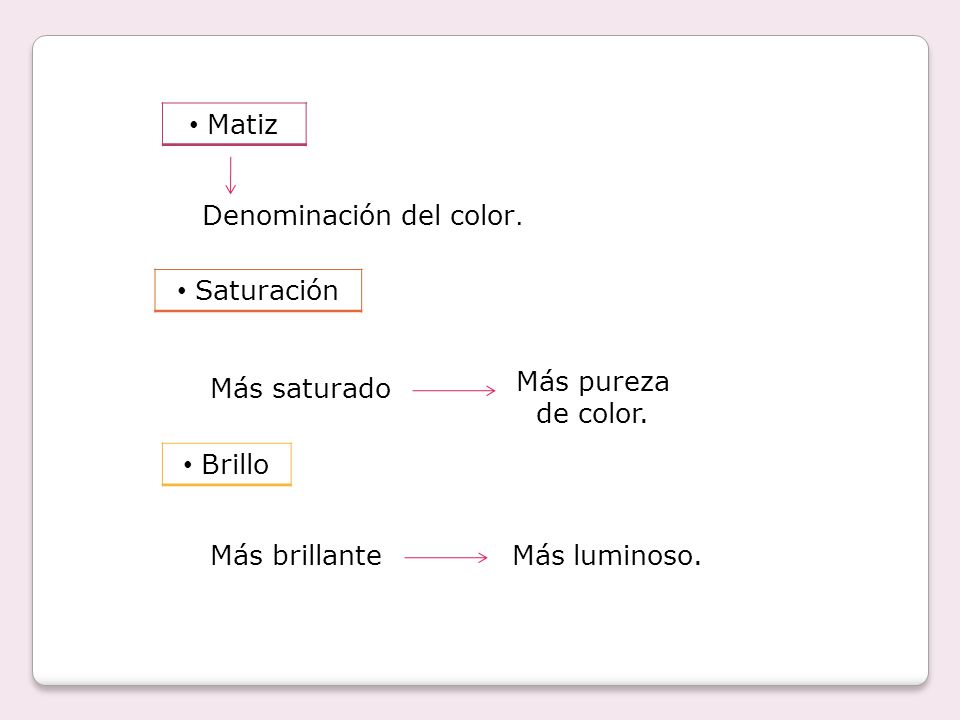Select the Denominación del color text
The width and height of the screenshot is (960, 720).
coord(362,216)
